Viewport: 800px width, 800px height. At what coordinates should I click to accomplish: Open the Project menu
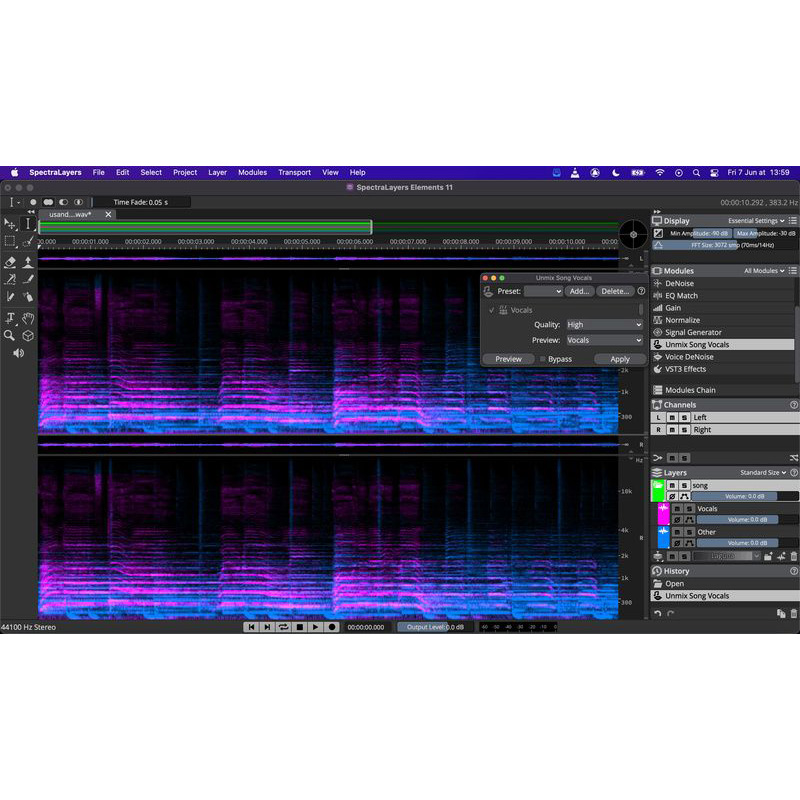coord(185,172)
